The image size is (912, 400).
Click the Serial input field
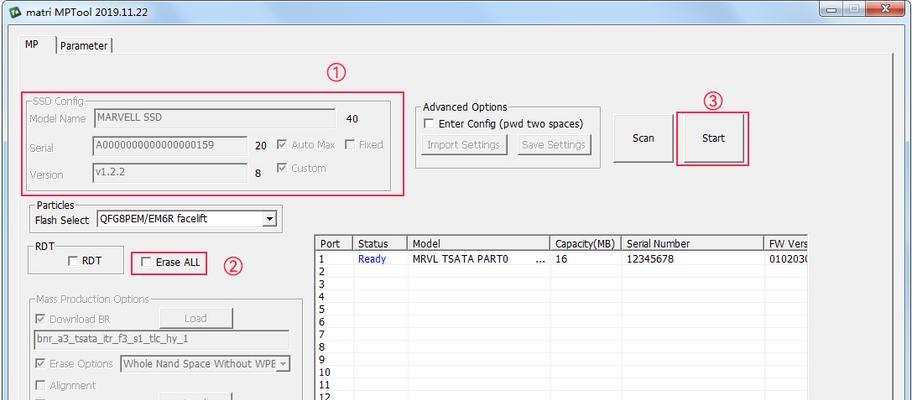[170, 145]
